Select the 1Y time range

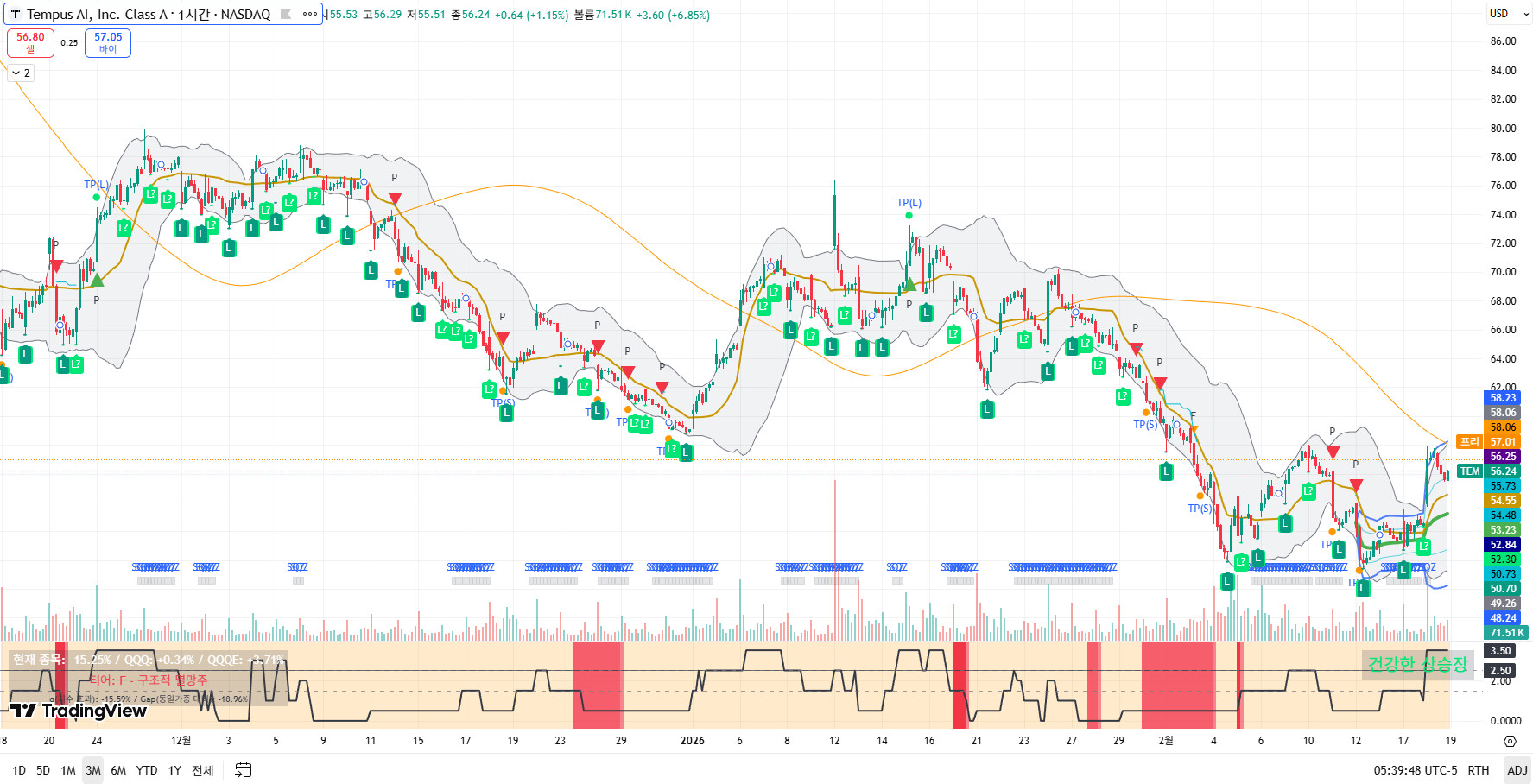coord(174,770)
